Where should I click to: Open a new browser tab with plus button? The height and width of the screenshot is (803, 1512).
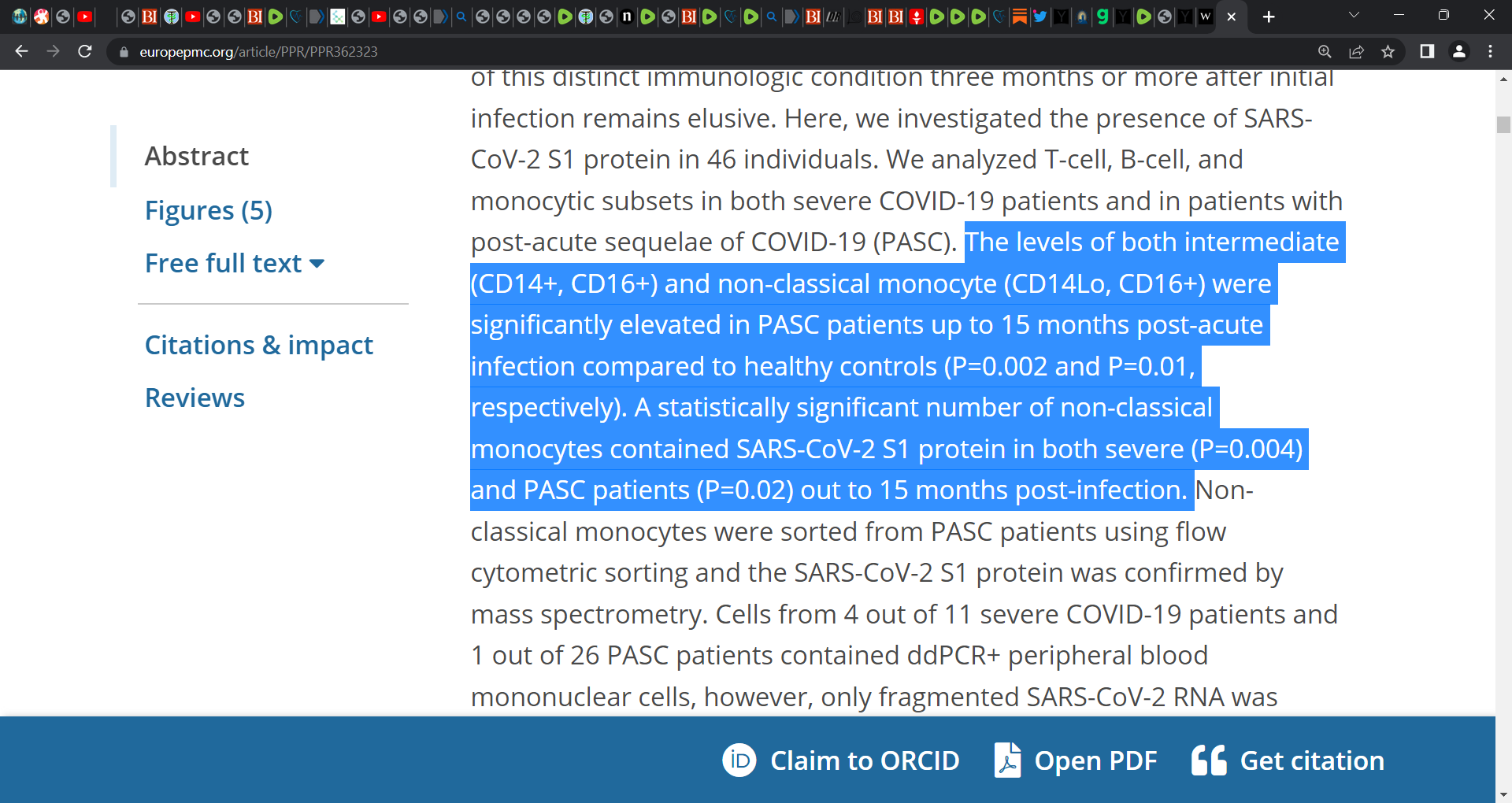(x=1269, y=17)
